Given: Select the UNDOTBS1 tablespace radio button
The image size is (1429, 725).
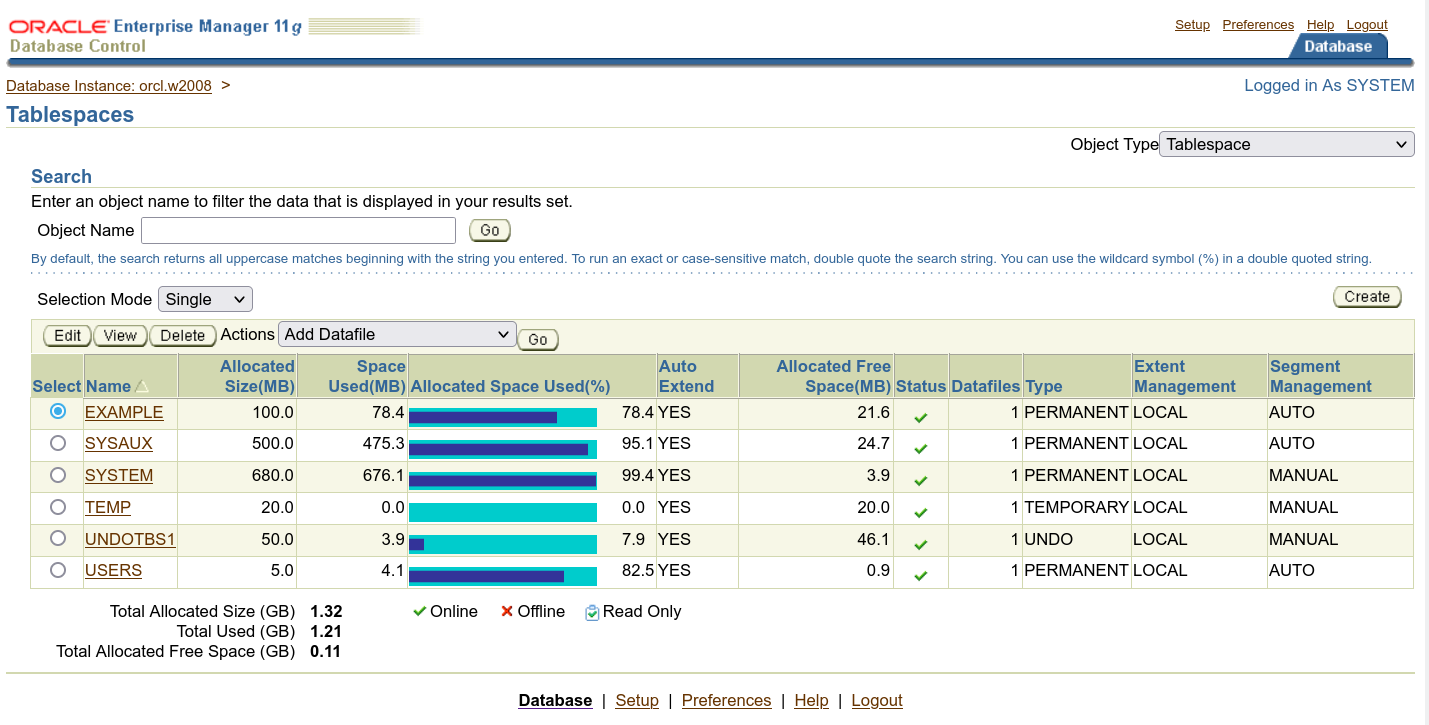Looking at the screenshot, I should pyautogui.click(x=58, y=538).
